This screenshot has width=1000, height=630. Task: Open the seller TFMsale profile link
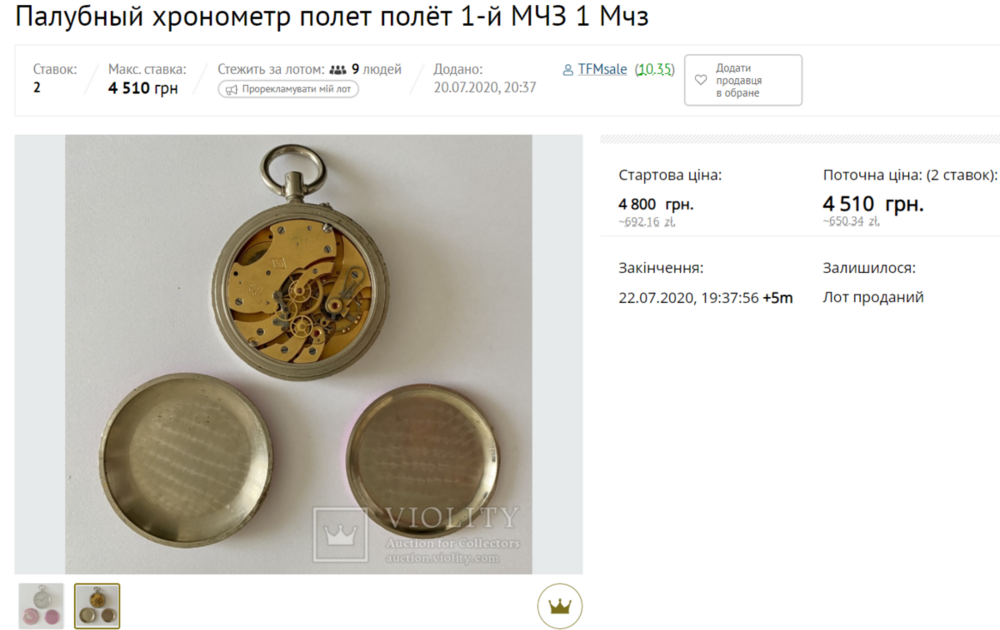coord(602,69)
